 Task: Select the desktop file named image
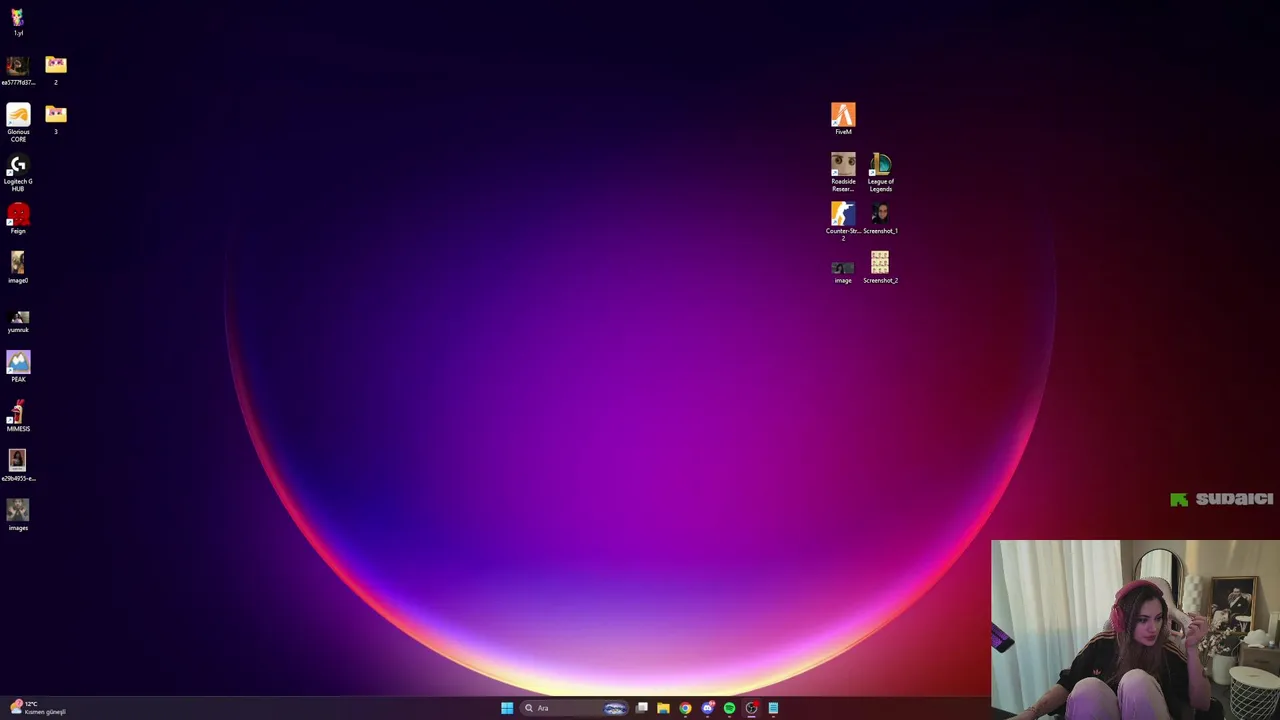pos(843,271)
